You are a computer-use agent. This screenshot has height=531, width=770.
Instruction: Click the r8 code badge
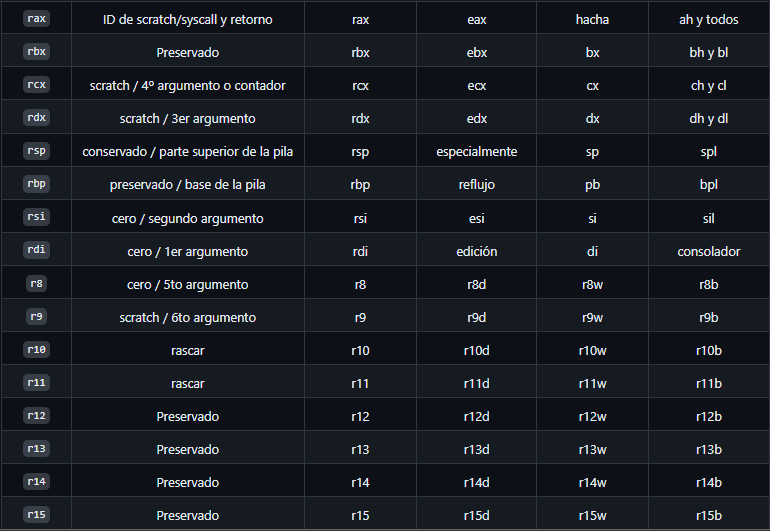pyautogui.click(x=36, y=283)
